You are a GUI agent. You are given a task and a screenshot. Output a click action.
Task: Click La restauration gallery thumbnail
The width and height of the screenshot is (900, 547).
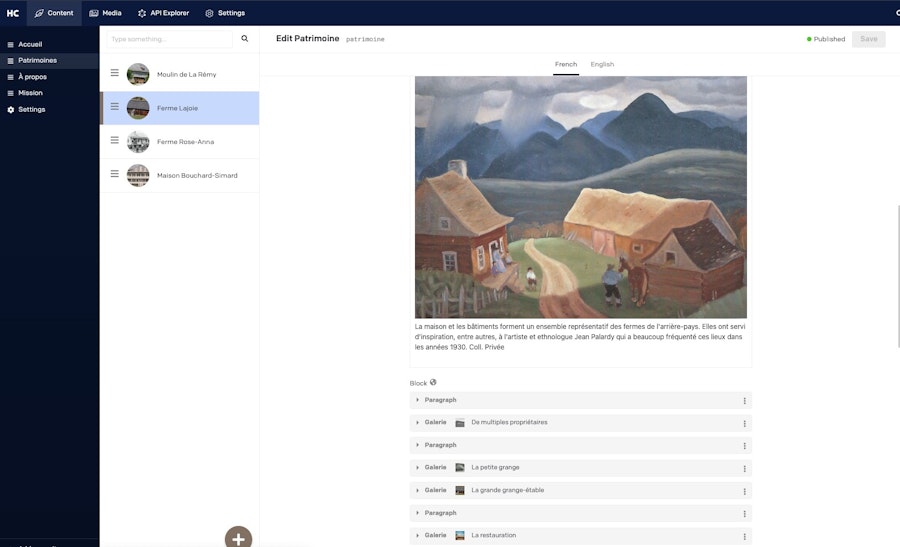460,536
